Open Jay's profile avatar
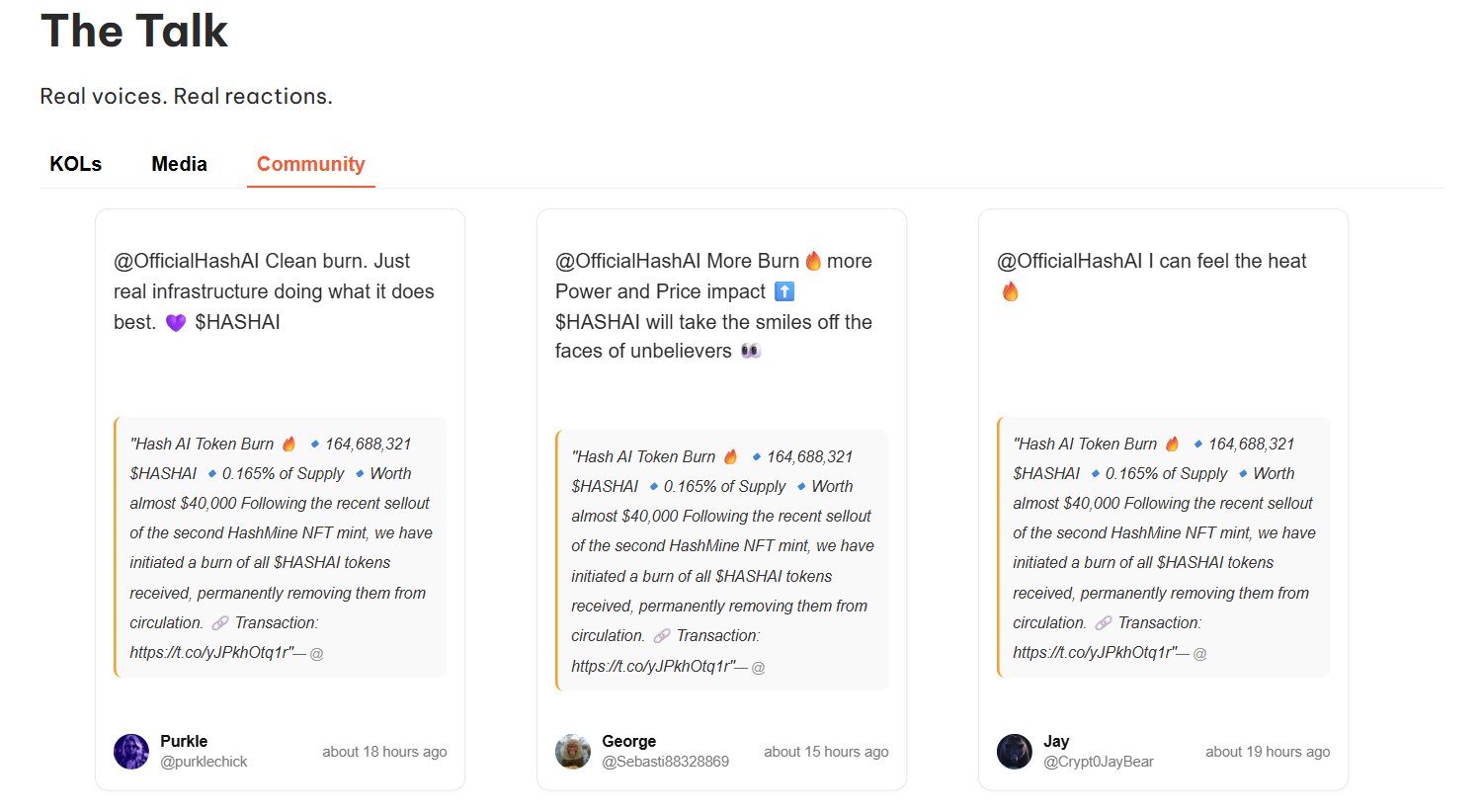This screenshot has width=1482, height=812. tap(1015, 752)
